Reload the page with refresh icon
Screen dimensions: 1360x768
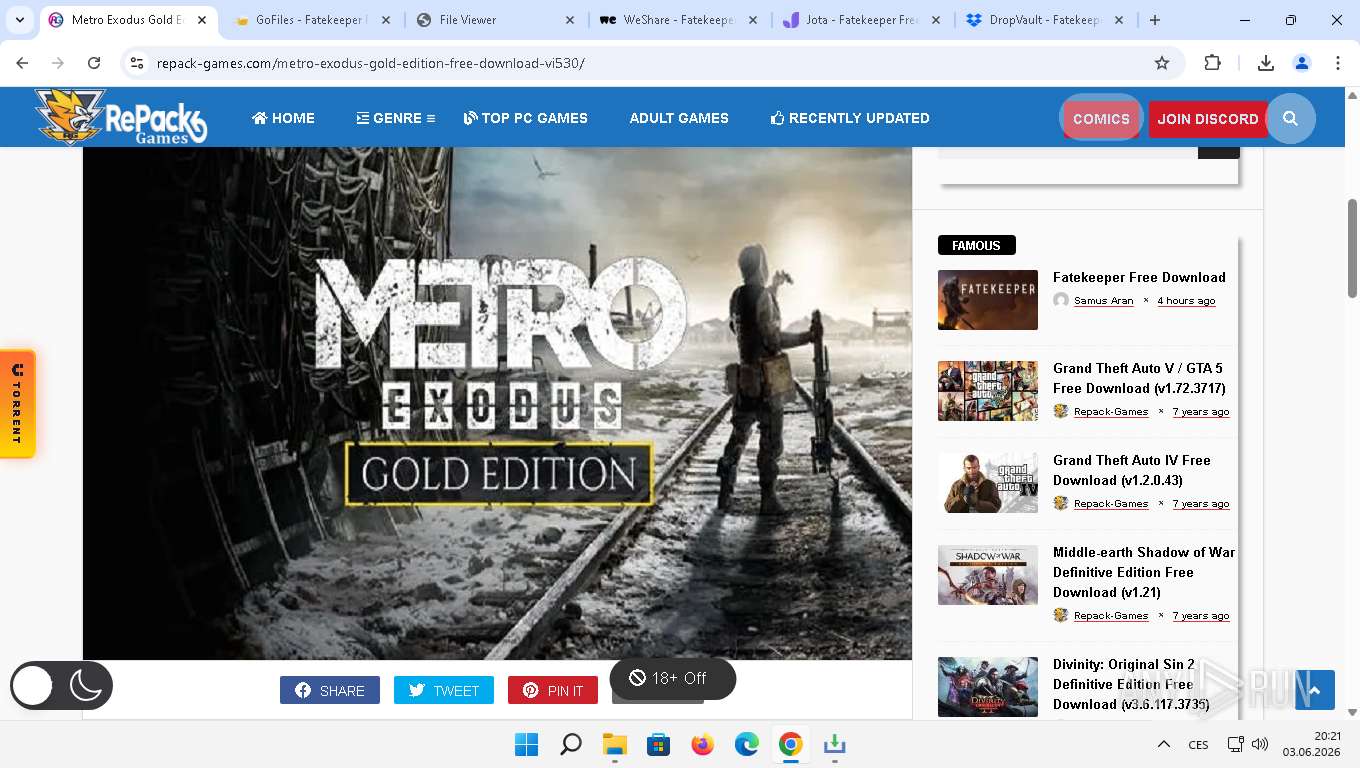pos(94,63)
